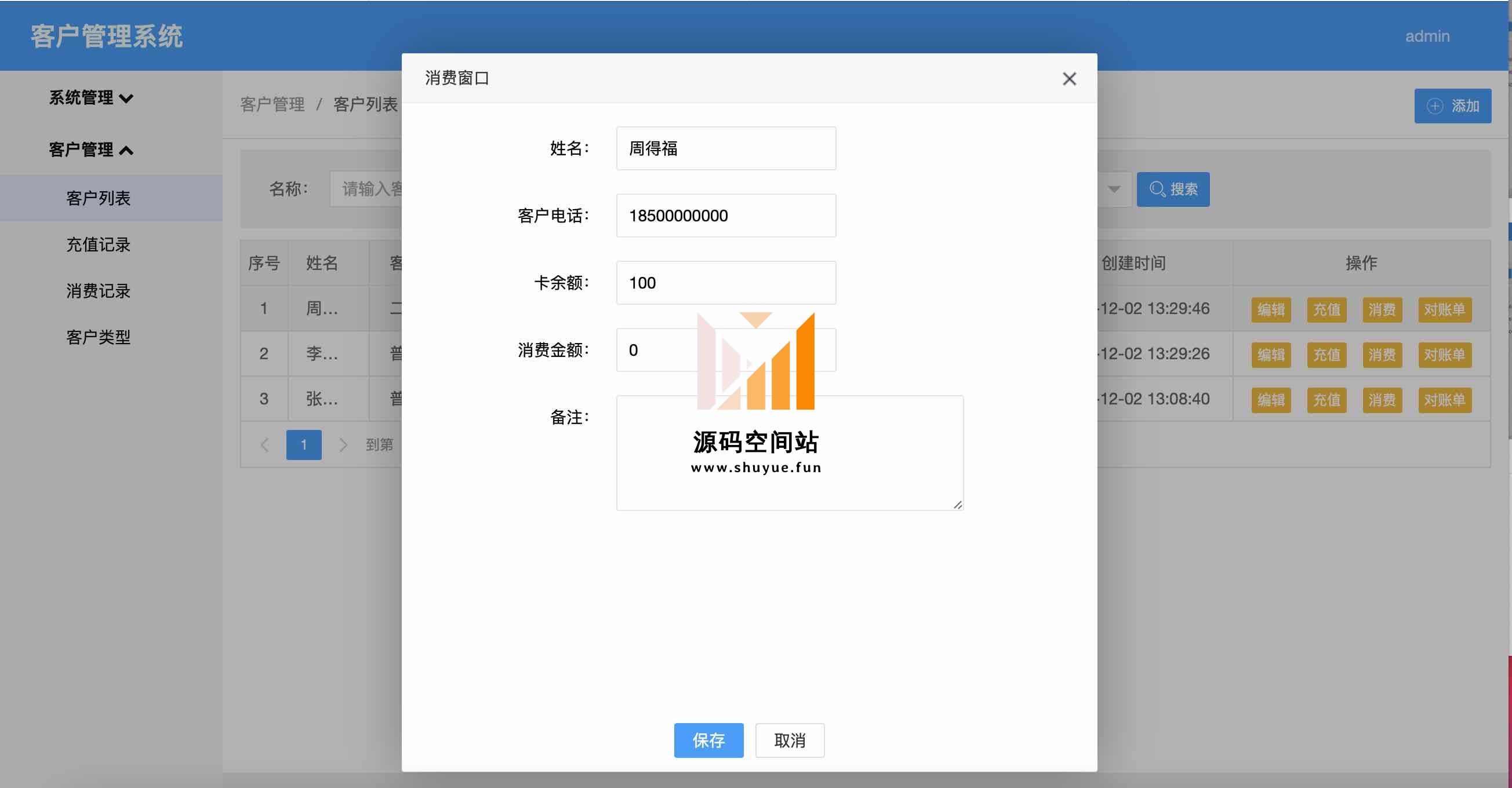Open 消费记录 in the sidebar
The image size is (1512, 788).
pos(98,291)
